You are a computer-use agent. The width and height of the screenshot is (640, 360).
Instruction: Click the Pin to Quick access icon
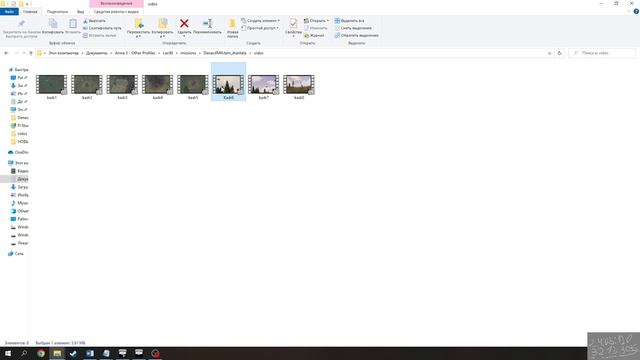21,24
